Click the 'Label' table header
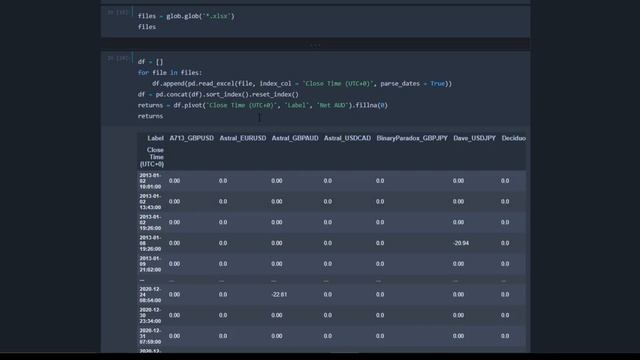 [x=156, y=138]
